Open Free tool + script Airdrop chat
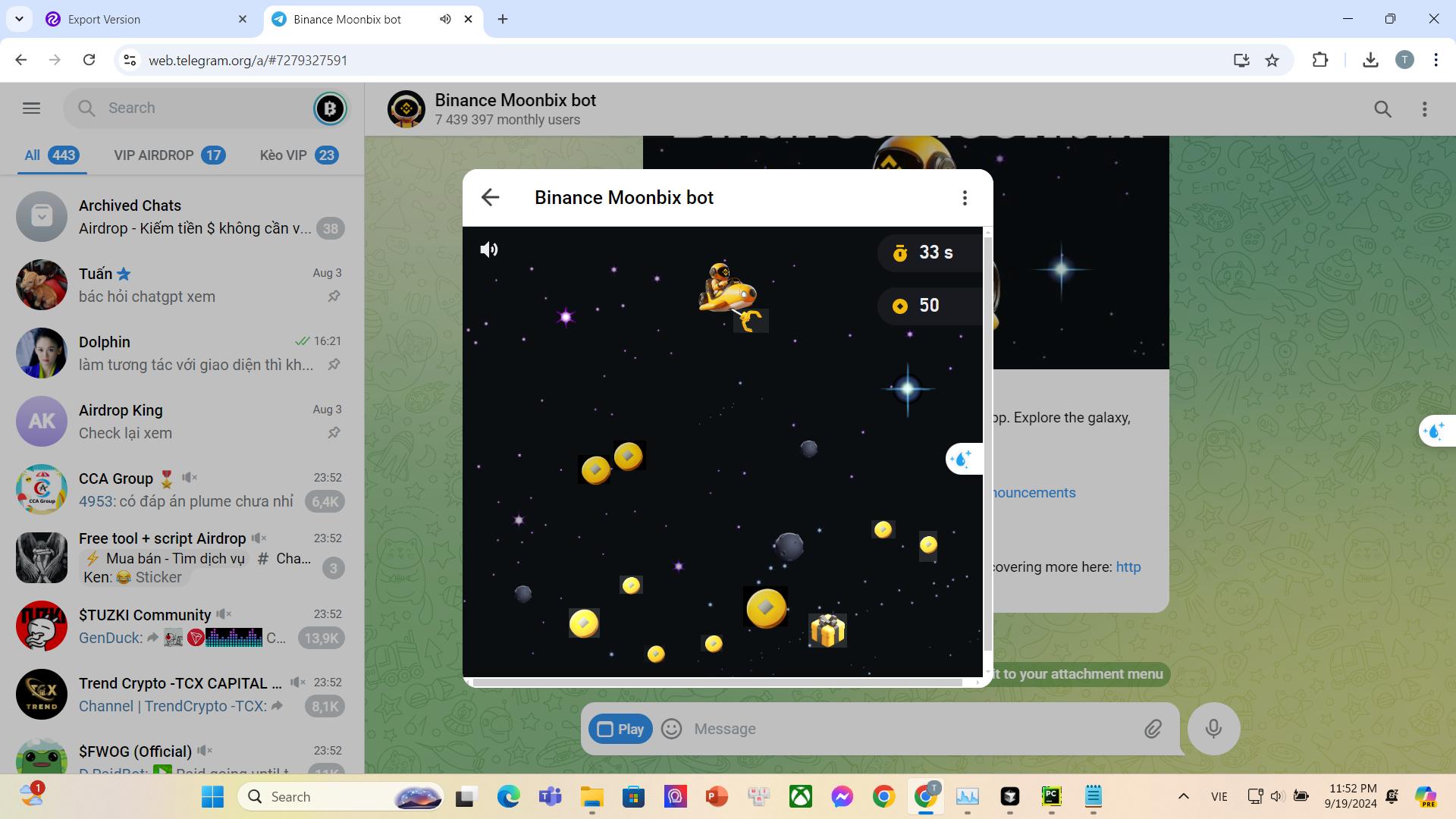 182,558
